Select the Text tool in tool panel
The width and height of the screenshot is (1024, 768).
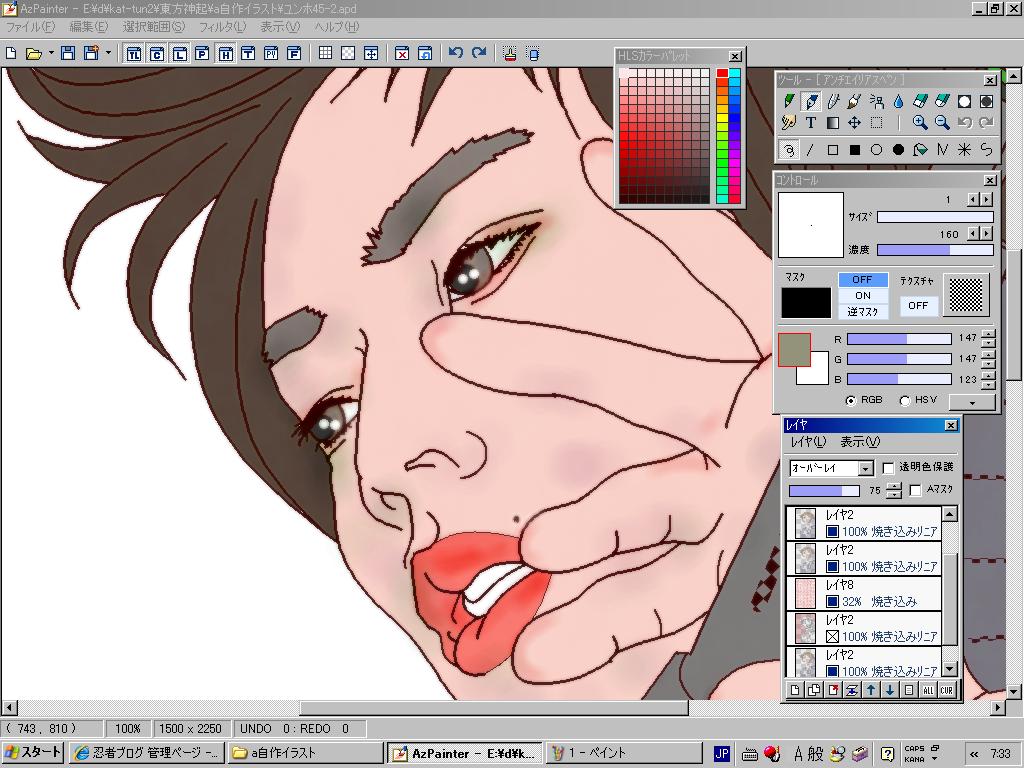click(x=811, y=123)
